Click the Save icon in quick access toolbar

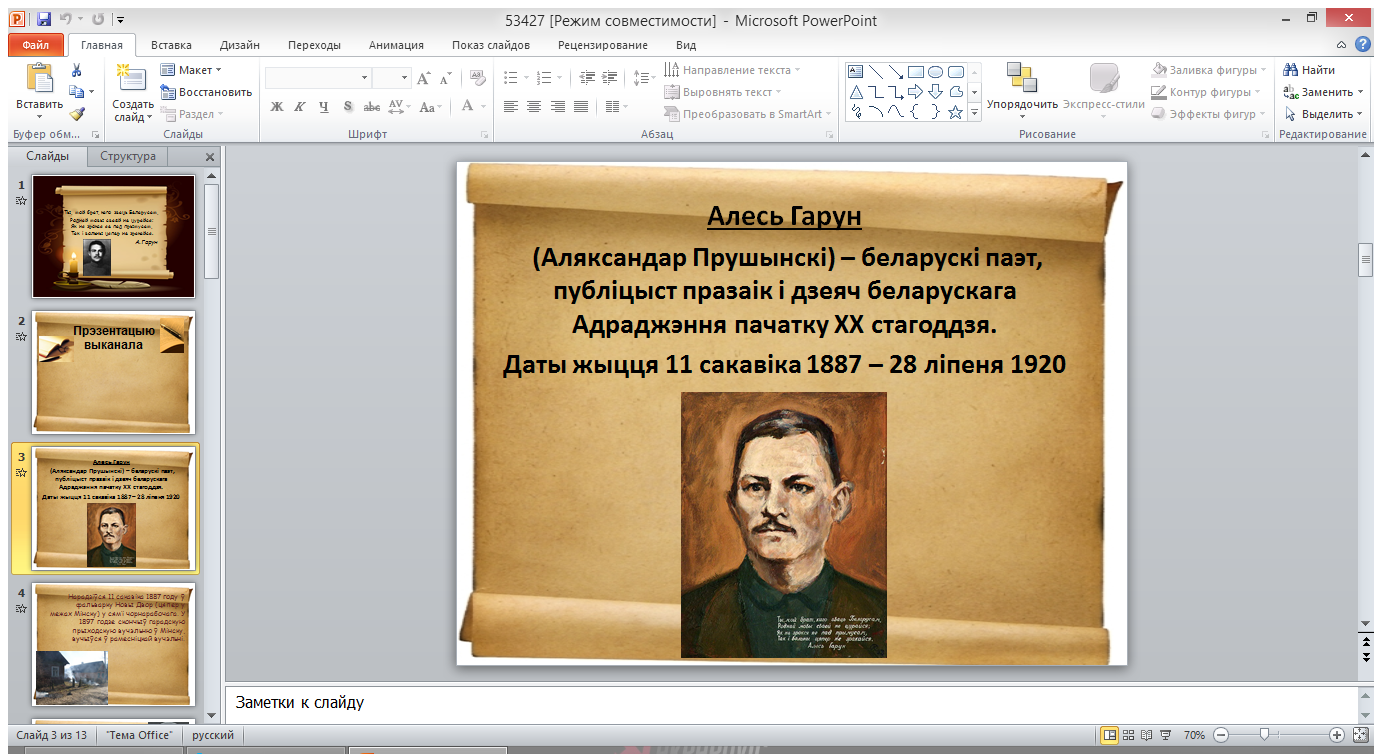coord(43,19)
